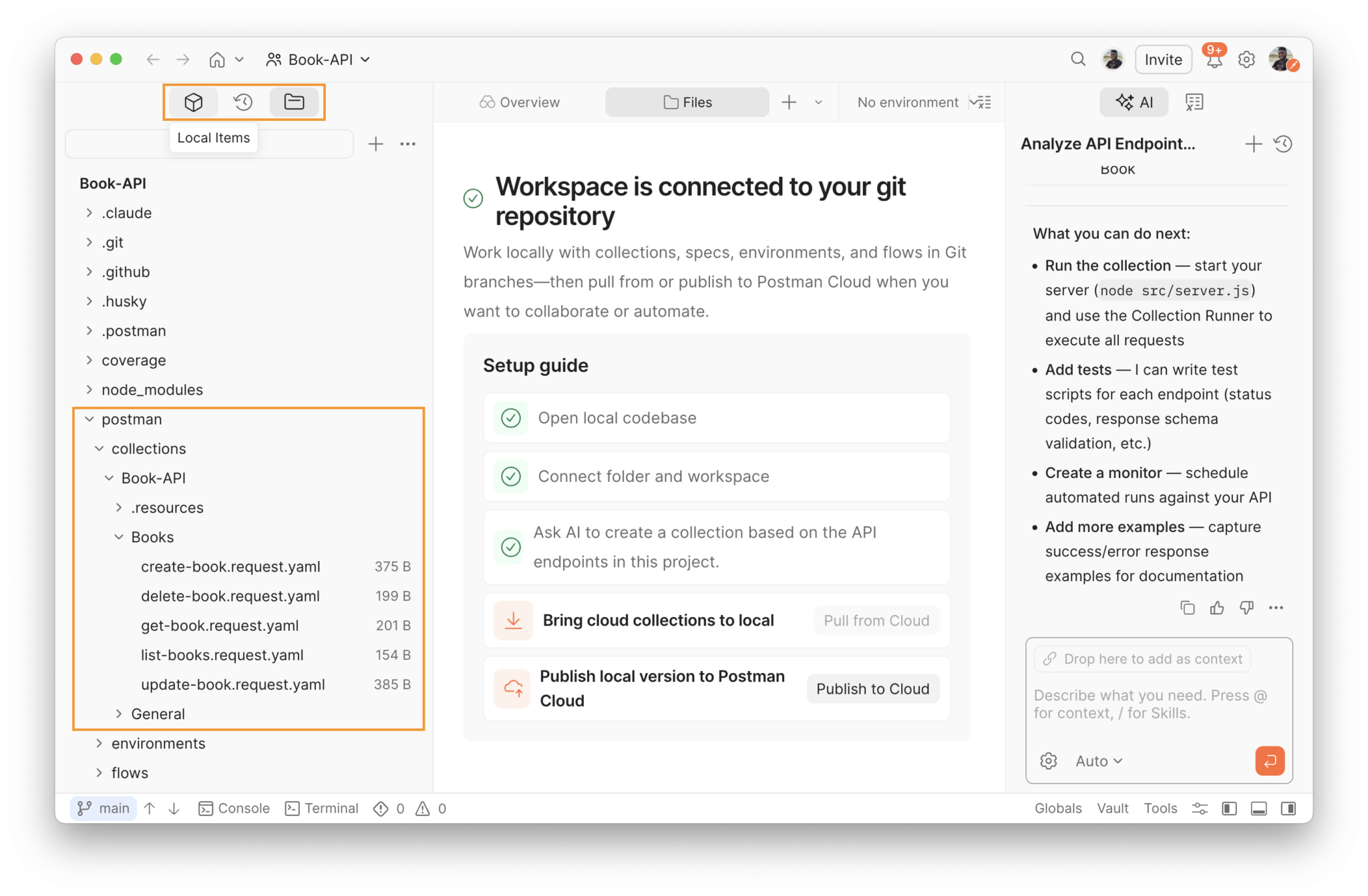
Task: Open the sidebar History clock icon
Action: click(x=243, y=102)
